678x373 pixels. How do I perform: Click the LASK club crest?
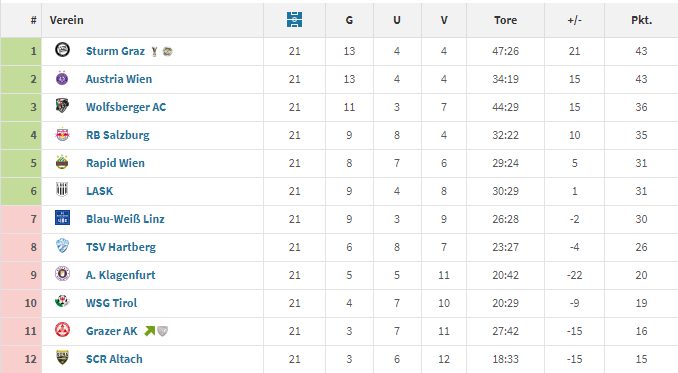pyautogui.click(x=62, y=190)
